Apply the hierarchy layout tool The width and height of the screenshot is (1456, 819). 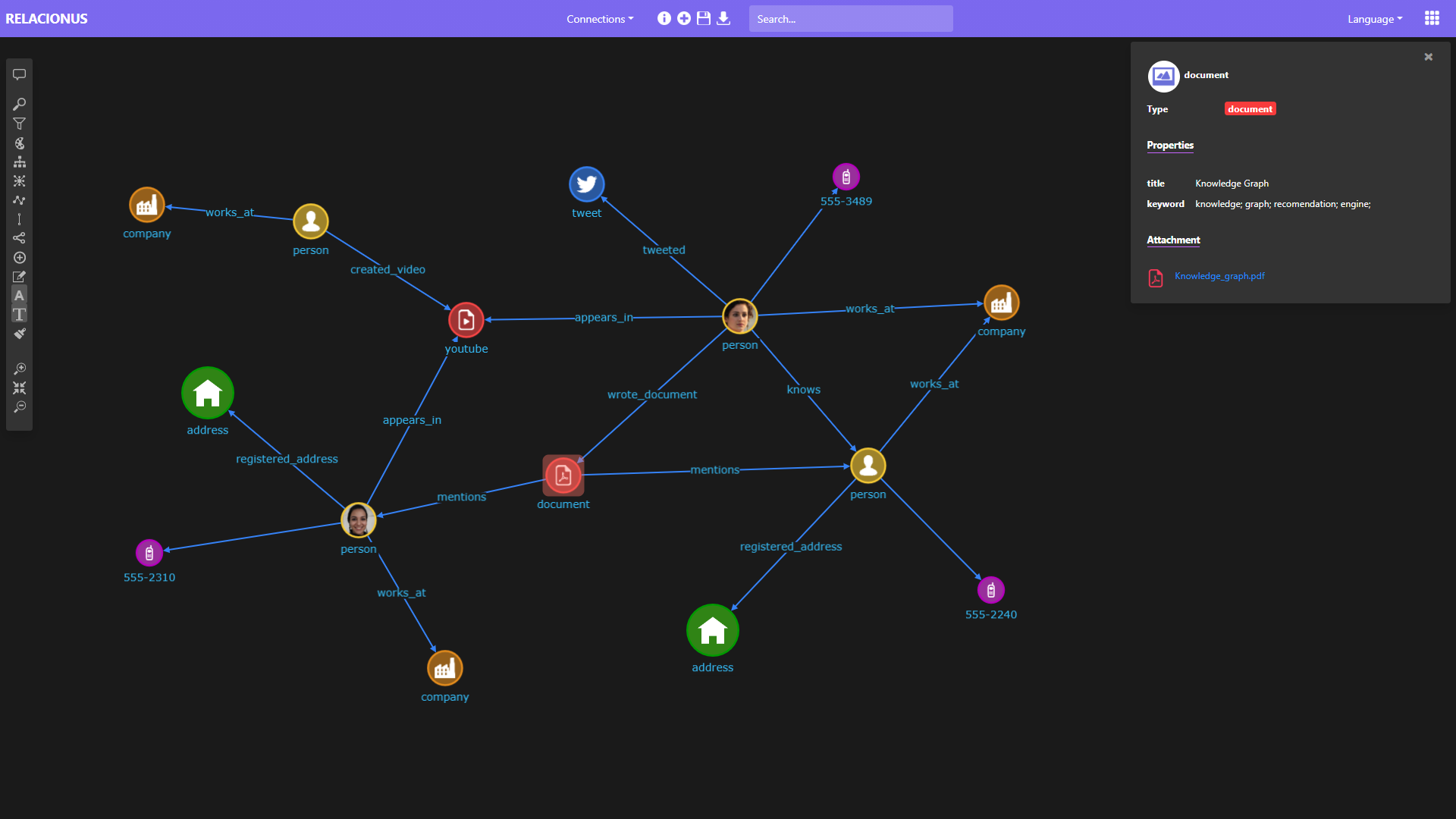tap(20, 162)
